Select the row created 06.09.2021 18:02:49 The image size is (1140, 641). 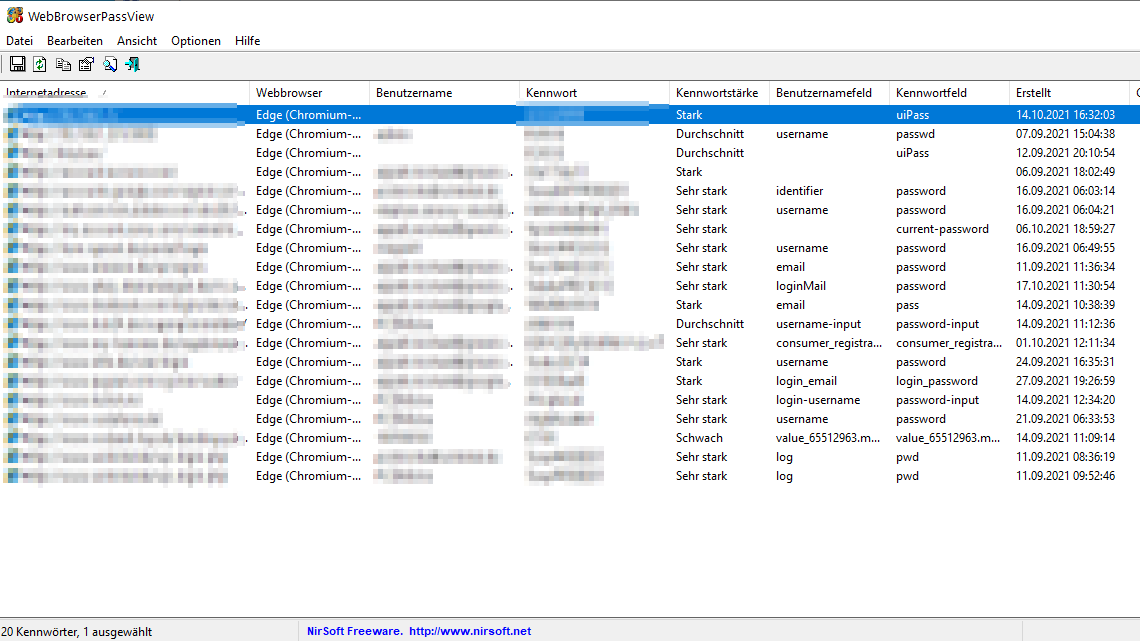click(x=570, y=172)
